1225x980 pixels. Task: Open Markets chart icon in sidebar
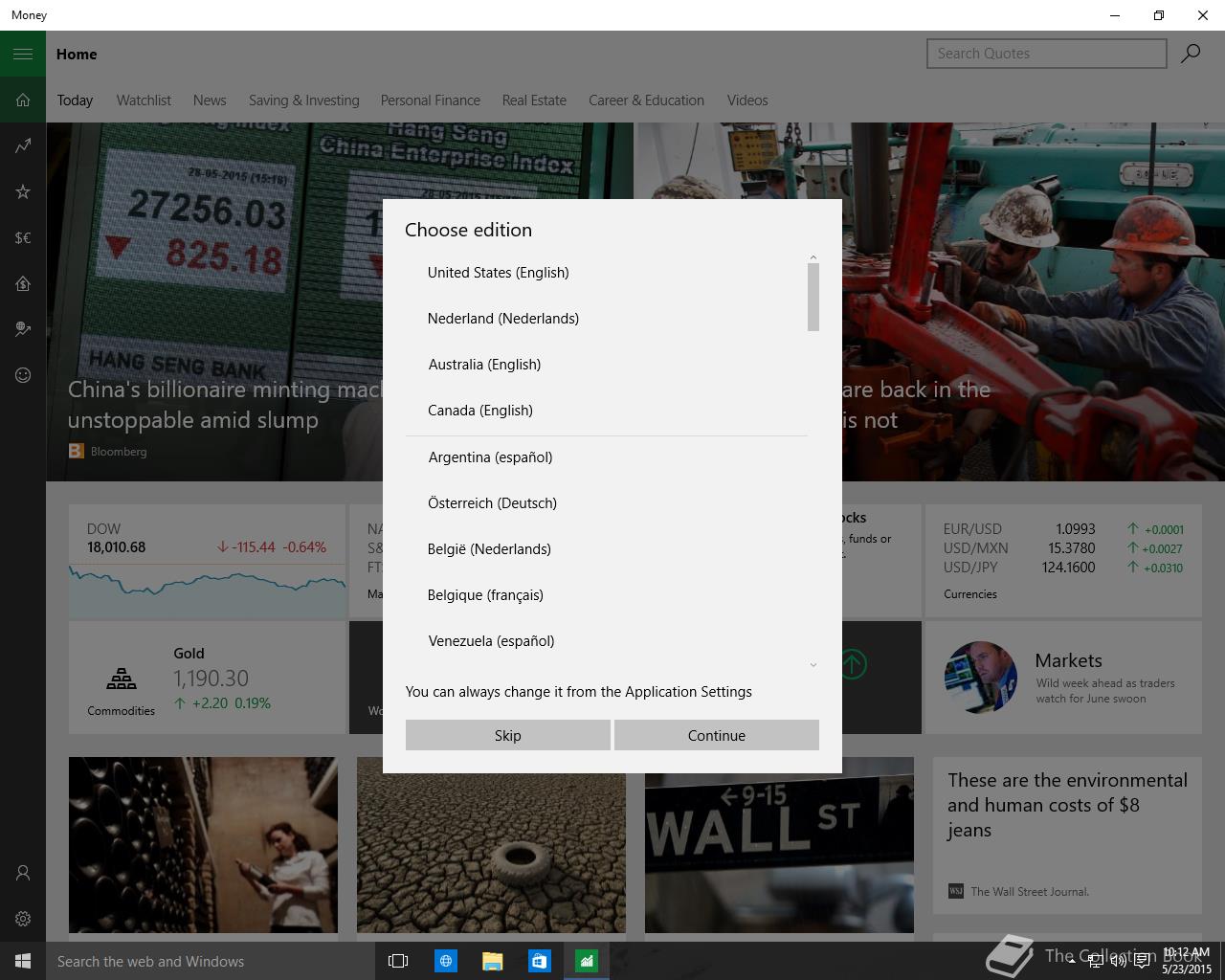[23, 145]
